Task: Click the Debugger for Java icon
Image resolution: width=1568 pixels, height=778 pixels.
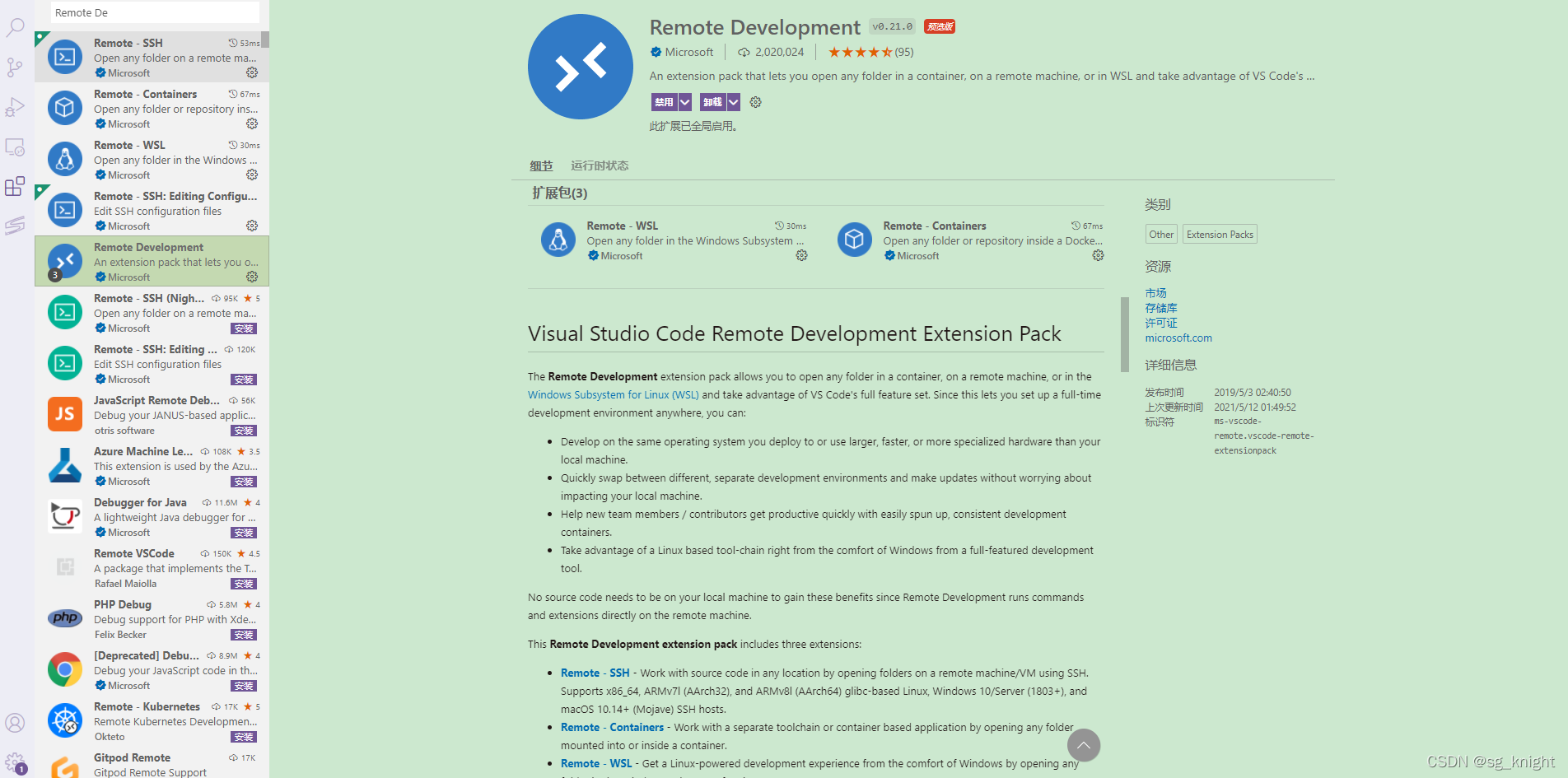Action: point(65,516)
